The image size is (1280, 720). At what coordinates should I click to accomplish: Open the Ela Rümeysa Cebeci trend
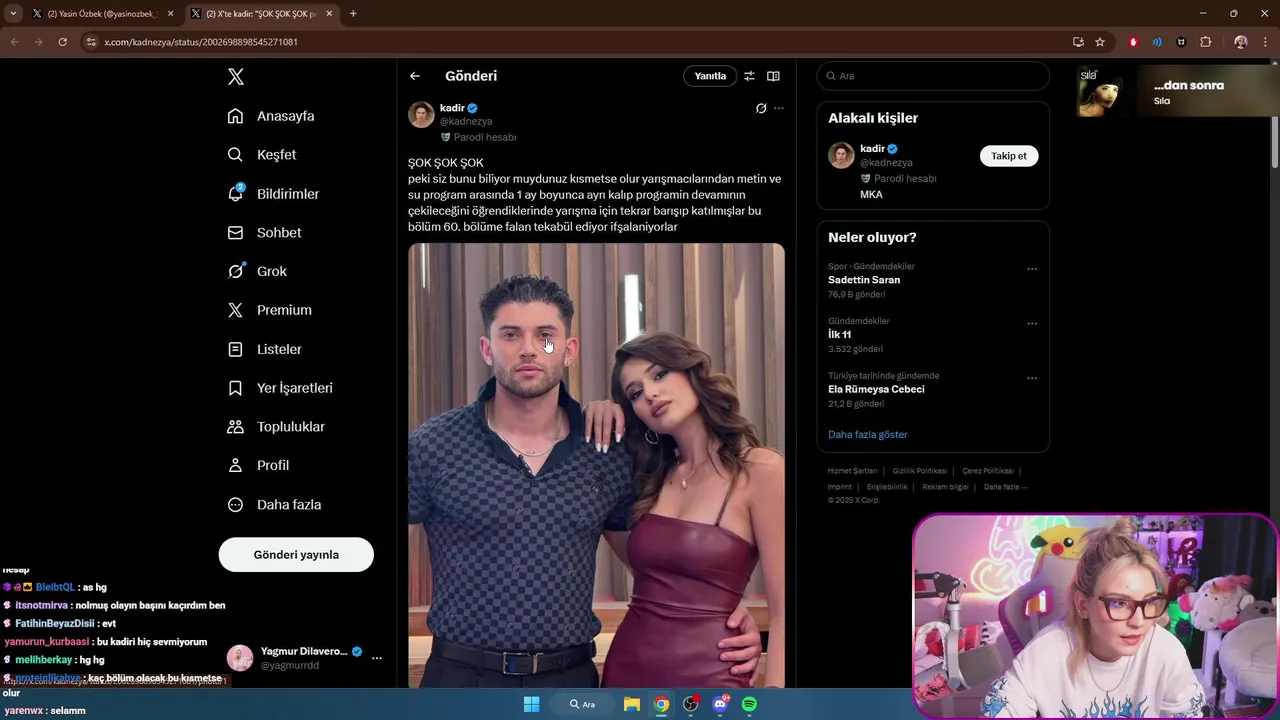coord(876,389)
